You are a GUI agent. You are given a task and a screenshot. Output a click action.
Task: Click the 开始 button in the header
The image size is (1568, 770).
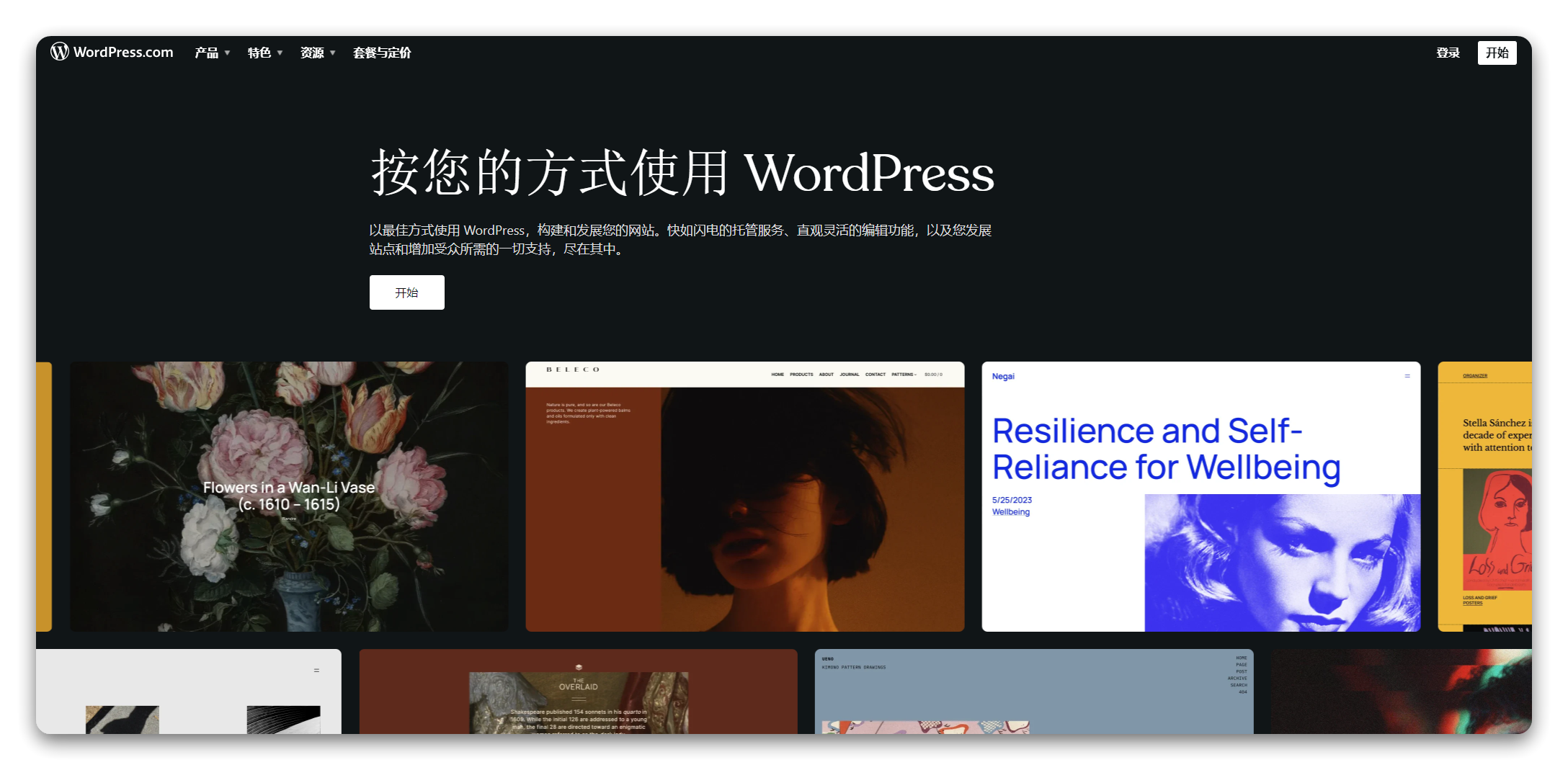[x=1497, y=53]
